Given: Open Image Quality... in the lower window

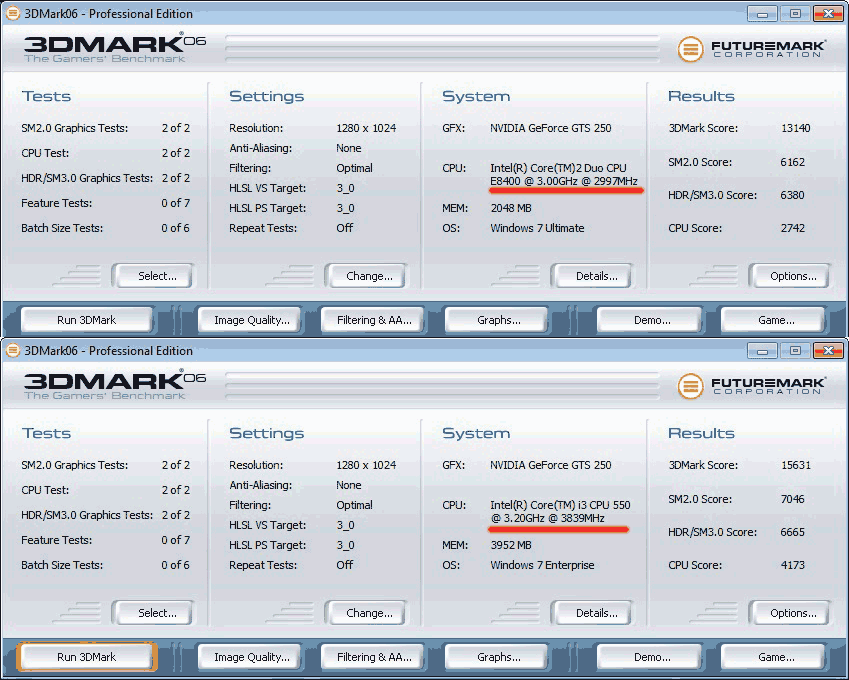Looking at the screenshot, I should tap(249, 657).
